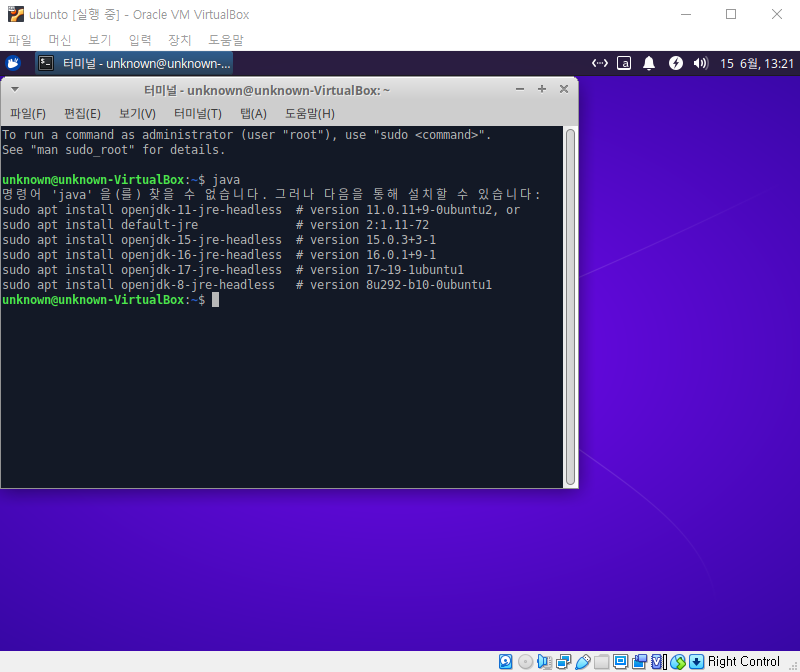
Task: Open the terminal window menu arrow
Action: click(15, 90)
